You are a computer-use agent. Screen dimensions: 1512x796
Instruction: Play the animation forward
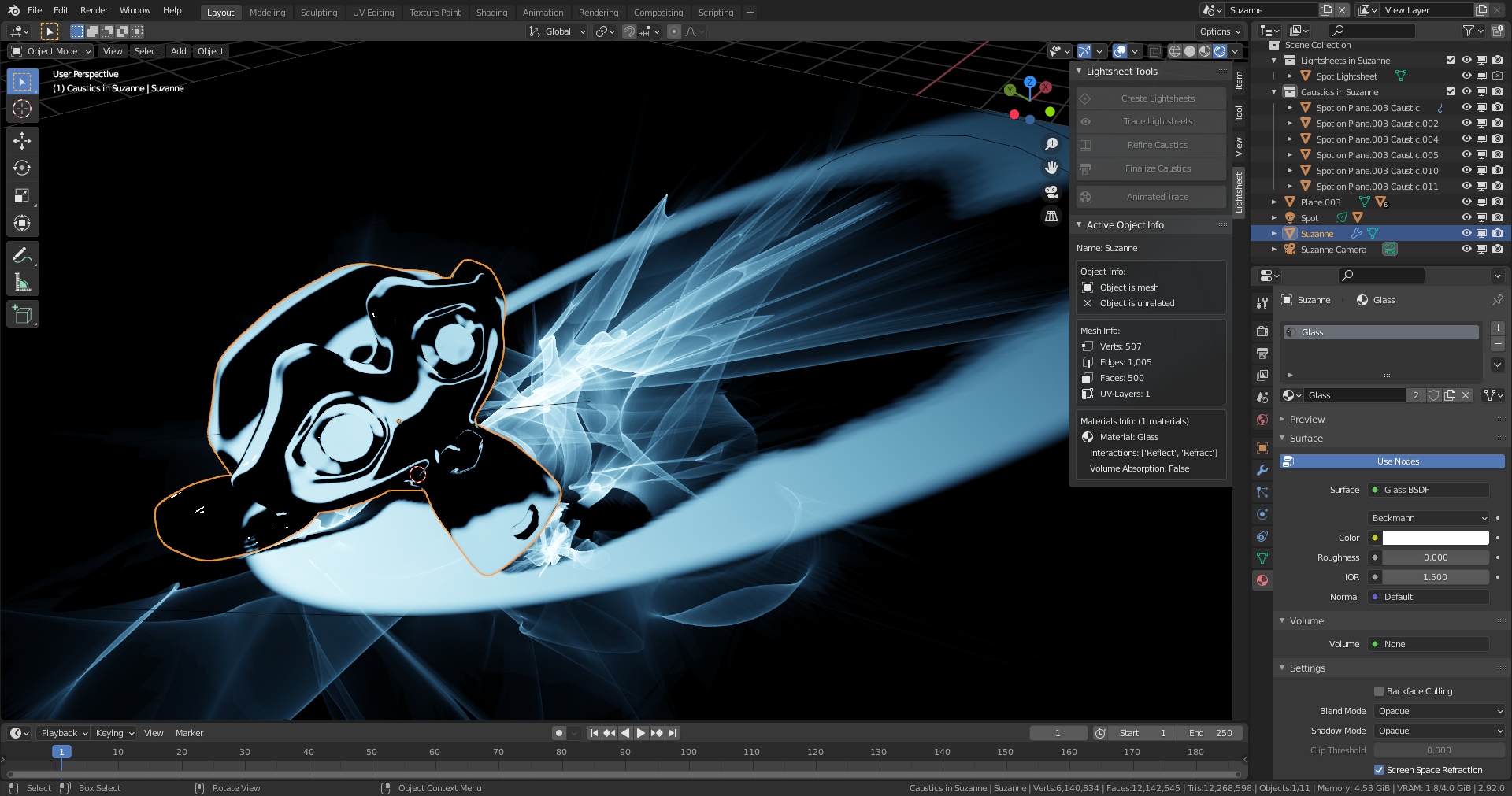pyautogui.click(x=641, y=733)
